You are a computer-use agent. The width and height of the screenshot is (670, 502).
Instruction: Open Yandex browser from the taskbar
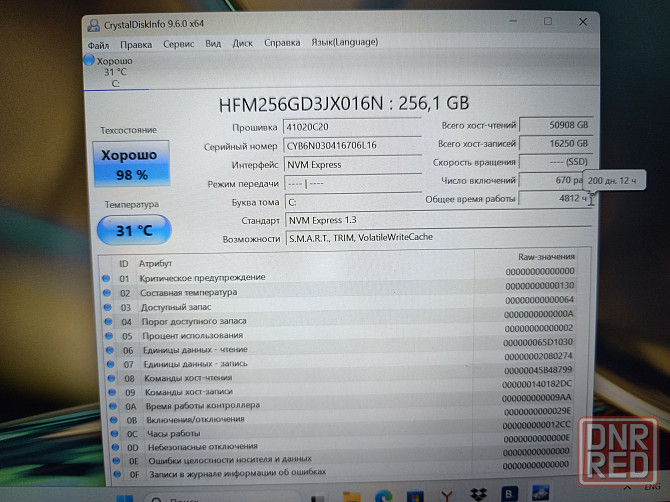[x=447, y=496]
